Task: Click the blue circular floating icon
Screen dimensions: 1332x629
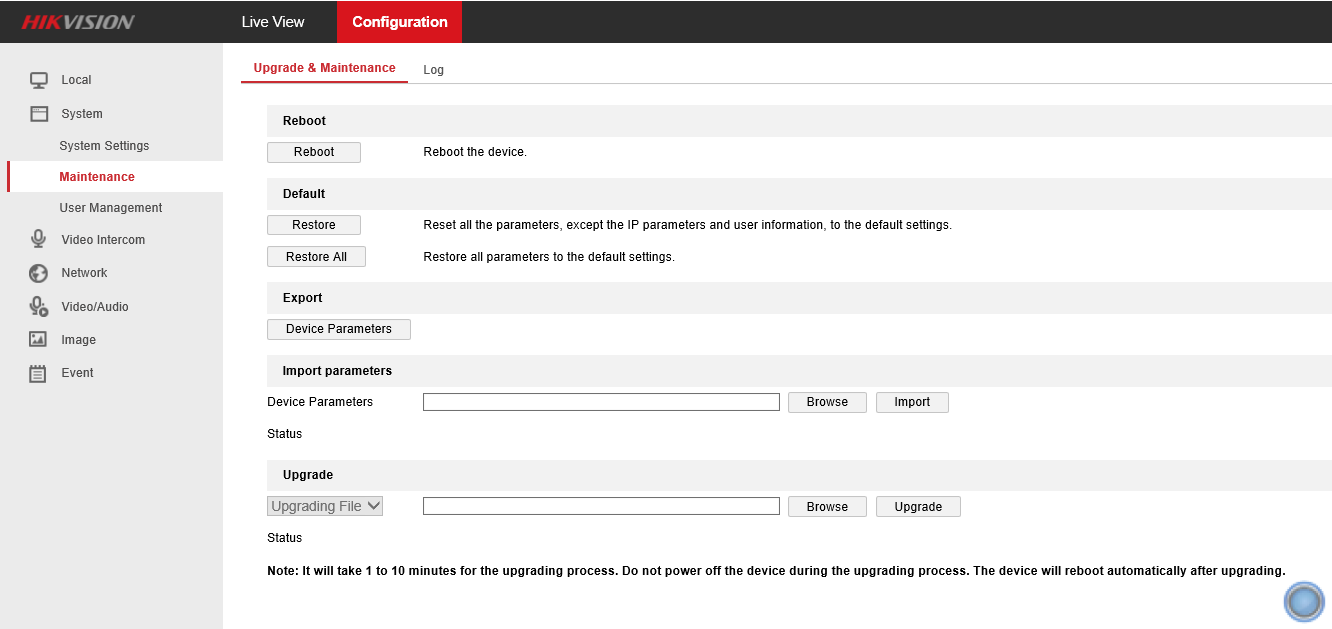Action: (1303, 601)
